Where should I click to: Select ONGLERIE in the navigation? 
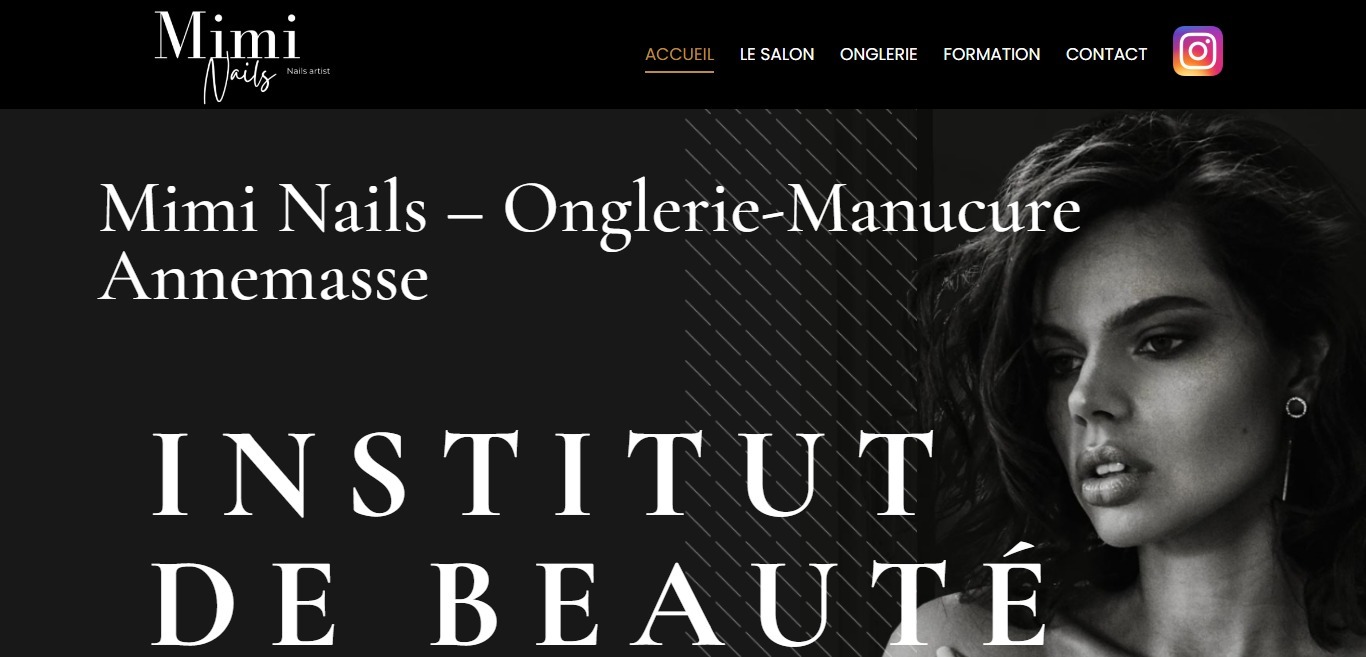[x=878, y=54]
